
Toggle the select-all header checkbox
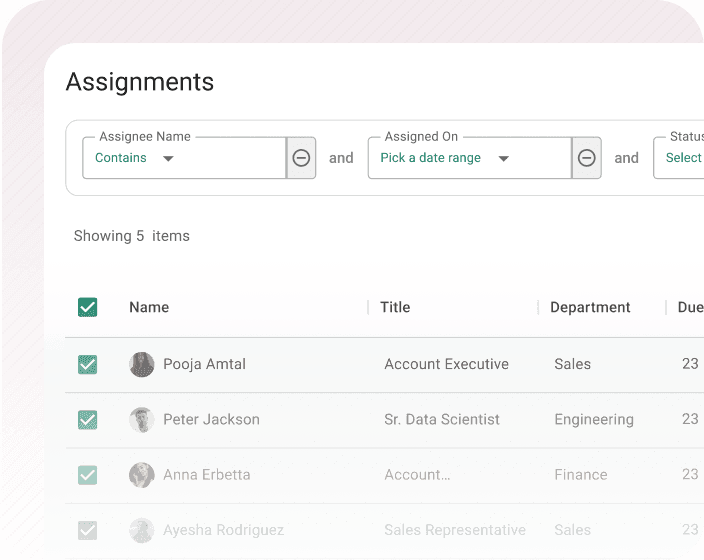click(x=88, y=307)
